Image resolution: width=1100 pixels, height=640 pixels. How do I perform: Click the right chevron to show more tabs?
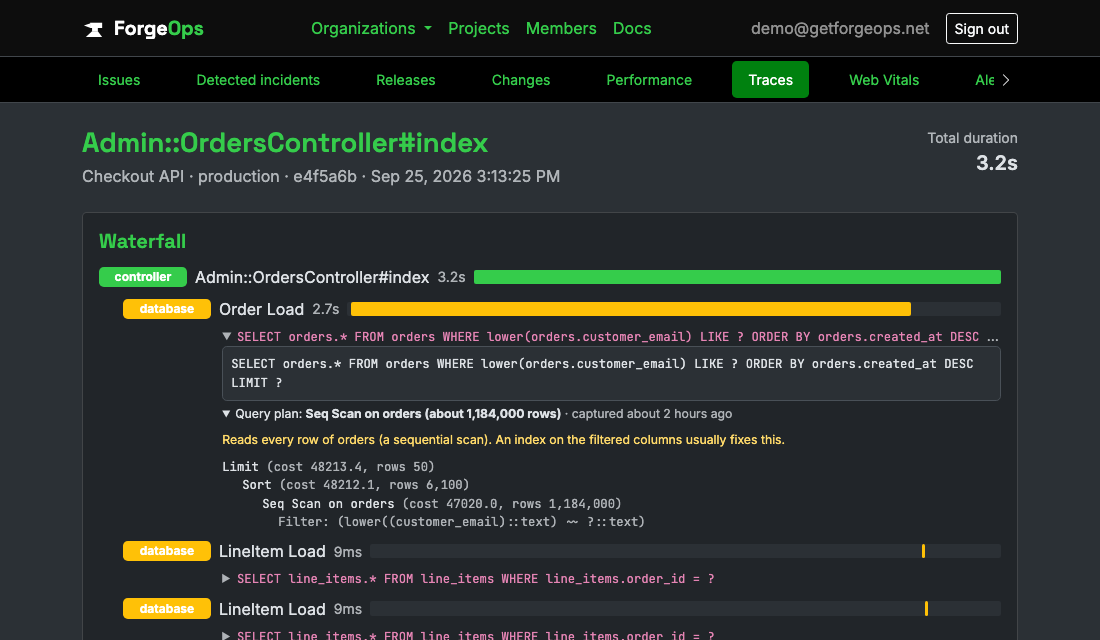pos(1006,80)
